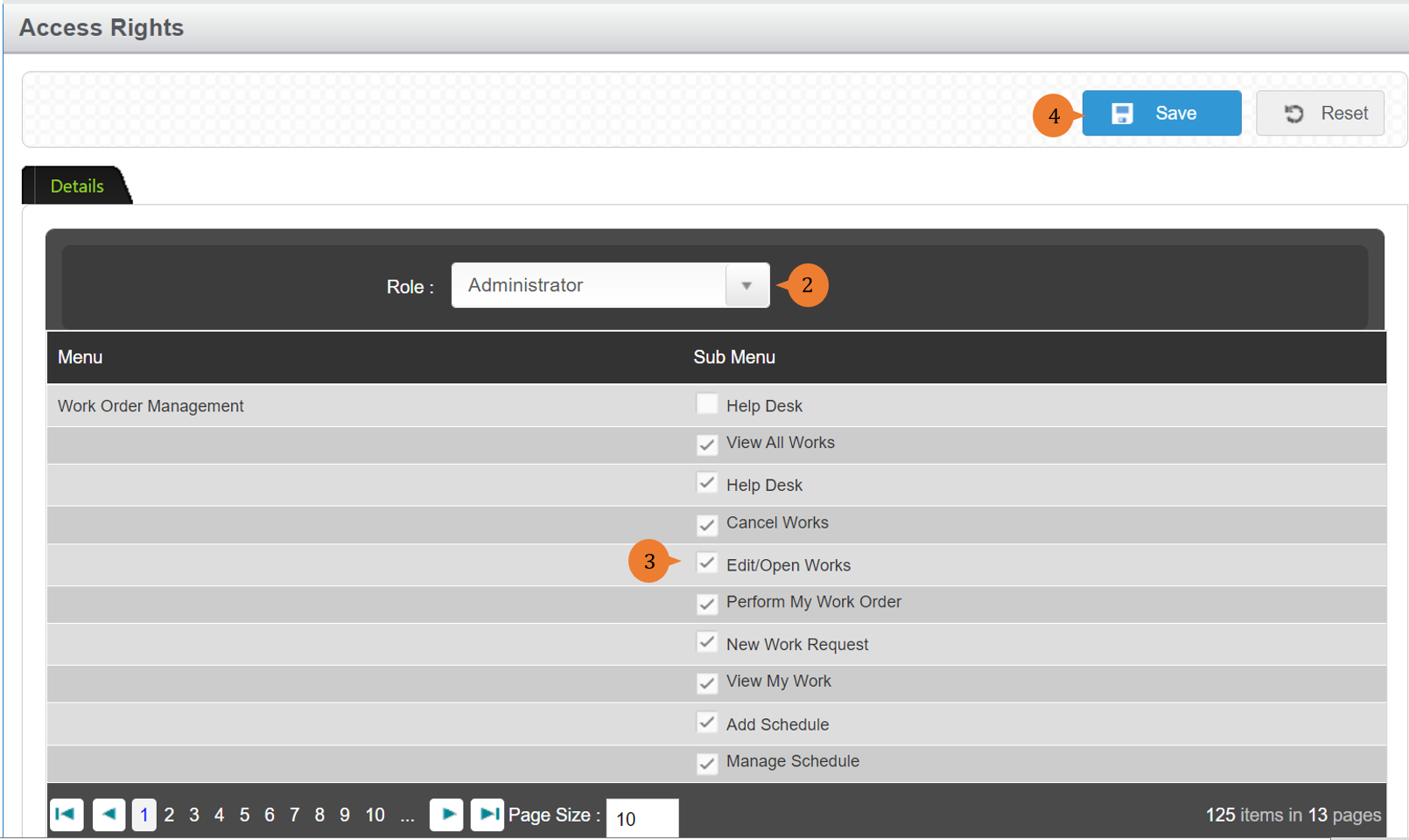
Task: Click the Menu column header
Action: coord(81,357)
